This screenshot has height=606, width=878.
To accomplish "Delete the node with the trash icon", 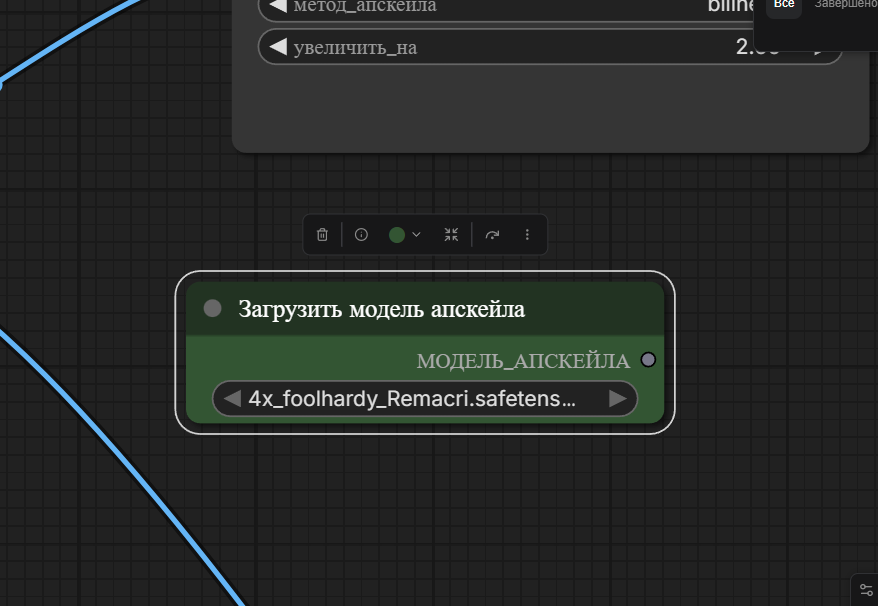I will pos(322,235).
